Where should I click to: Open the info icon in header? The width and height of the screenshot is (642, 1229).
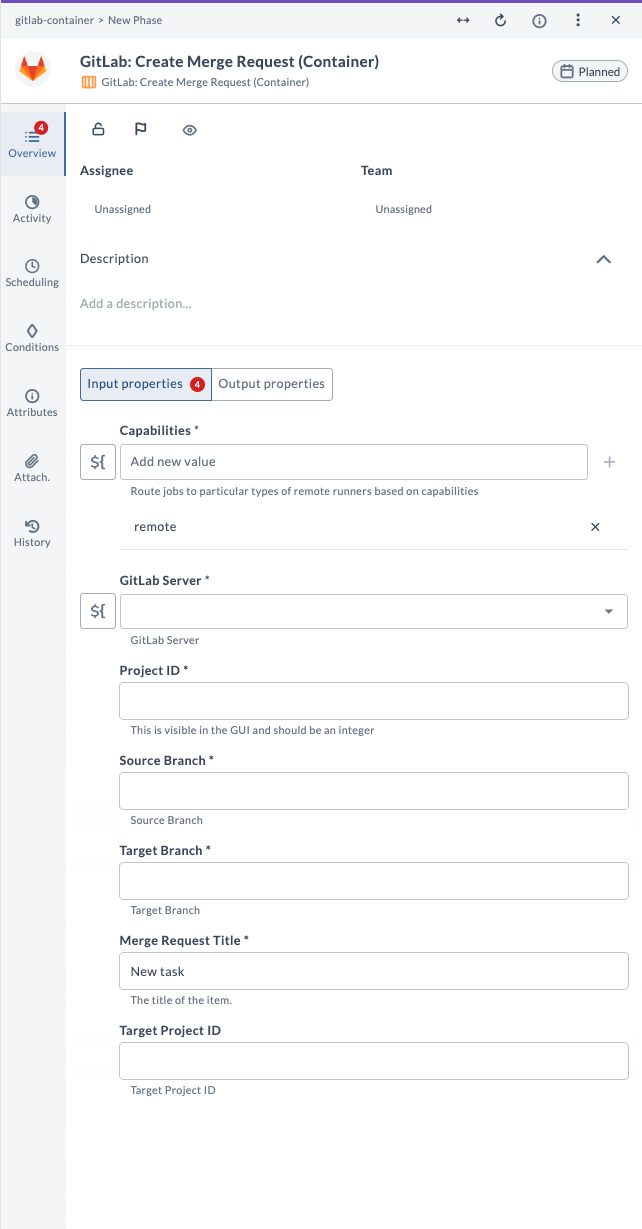[539, 20]
